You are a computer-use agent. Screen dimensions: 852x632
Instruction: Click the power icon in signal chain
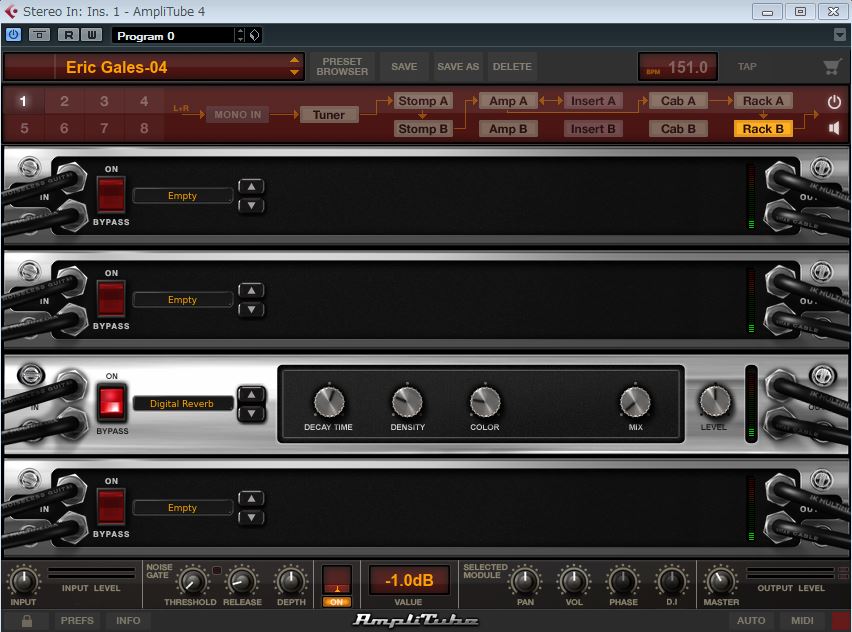click(x=834, y=102)
